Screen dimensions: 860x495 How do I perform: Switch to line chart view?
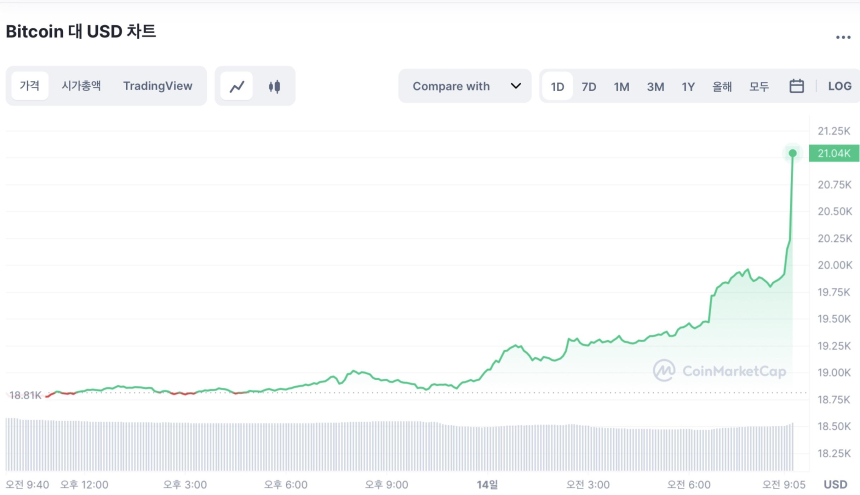[x=237, y=87]
